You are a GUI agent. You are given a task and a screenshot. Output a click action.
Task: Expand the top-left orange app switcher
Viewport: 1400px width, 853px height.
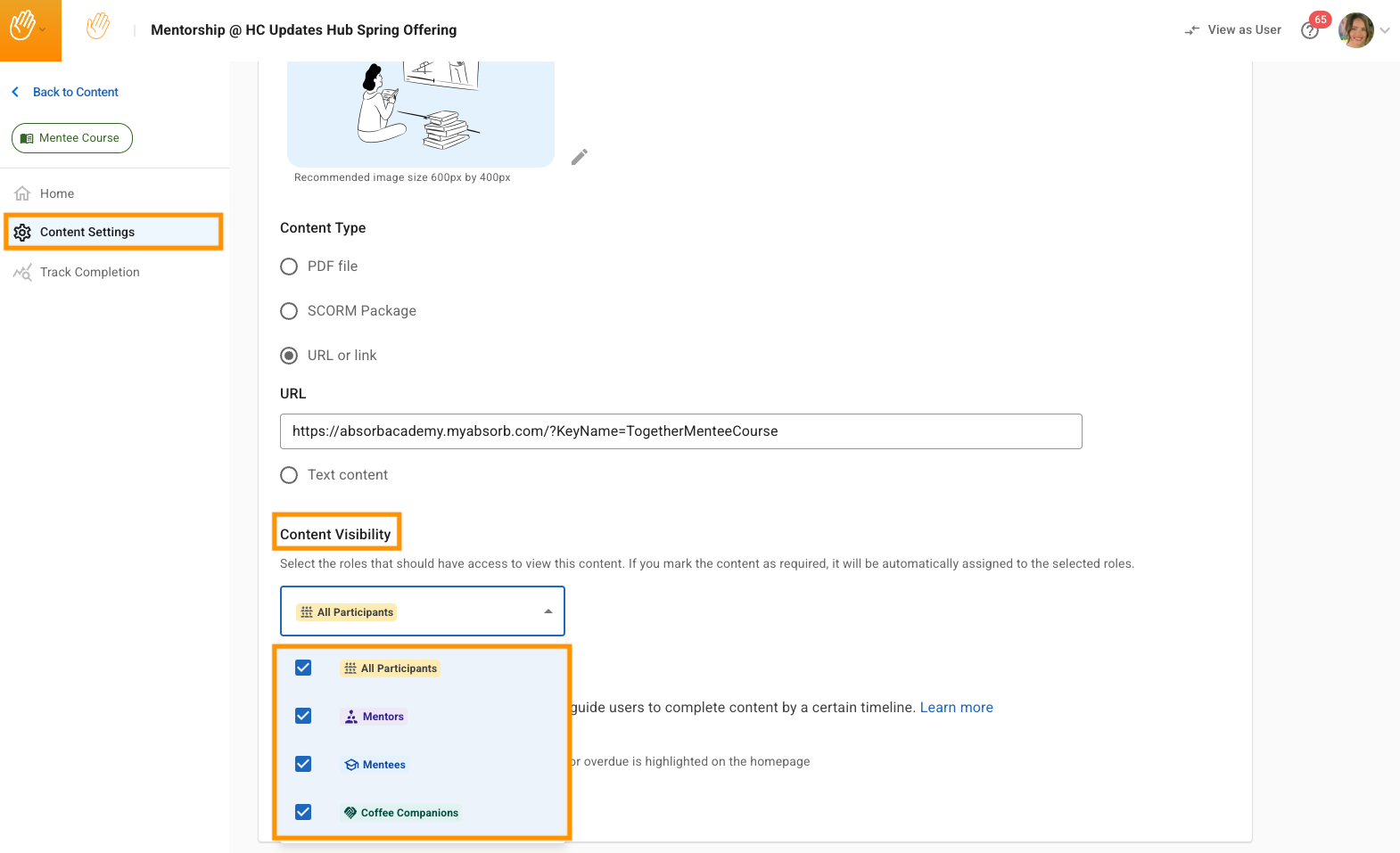29,29
